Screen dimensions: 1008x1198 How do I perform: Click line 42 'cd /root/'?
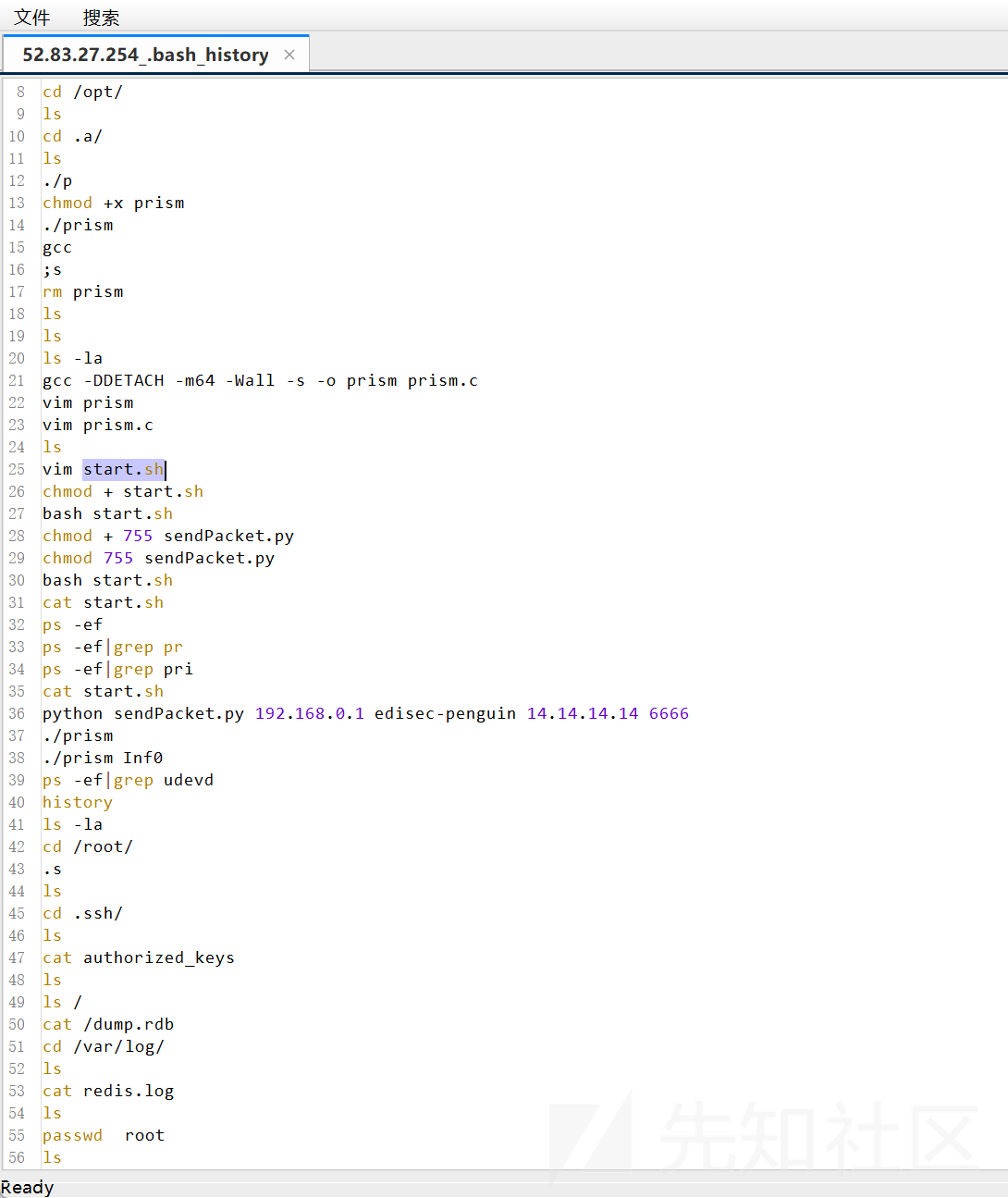click(x=88, y=846)
